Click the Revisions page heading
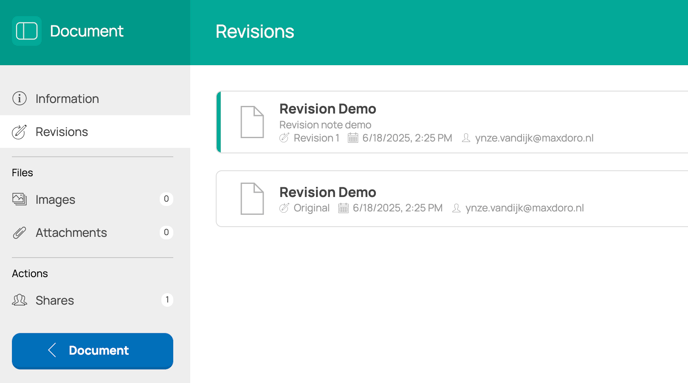Image resolution: width=688 pixels, height=383 pixels. coord(255,32)
